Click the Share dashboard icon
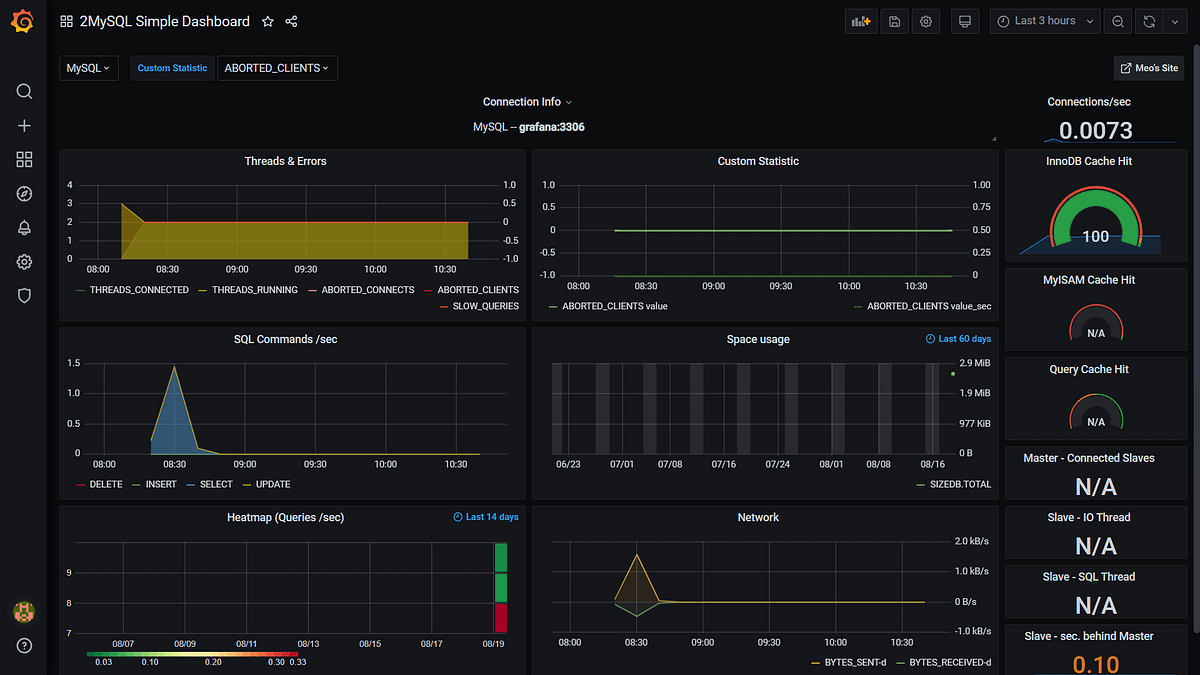This screenshot has width=1200, height=675. [x=291, y=20]
